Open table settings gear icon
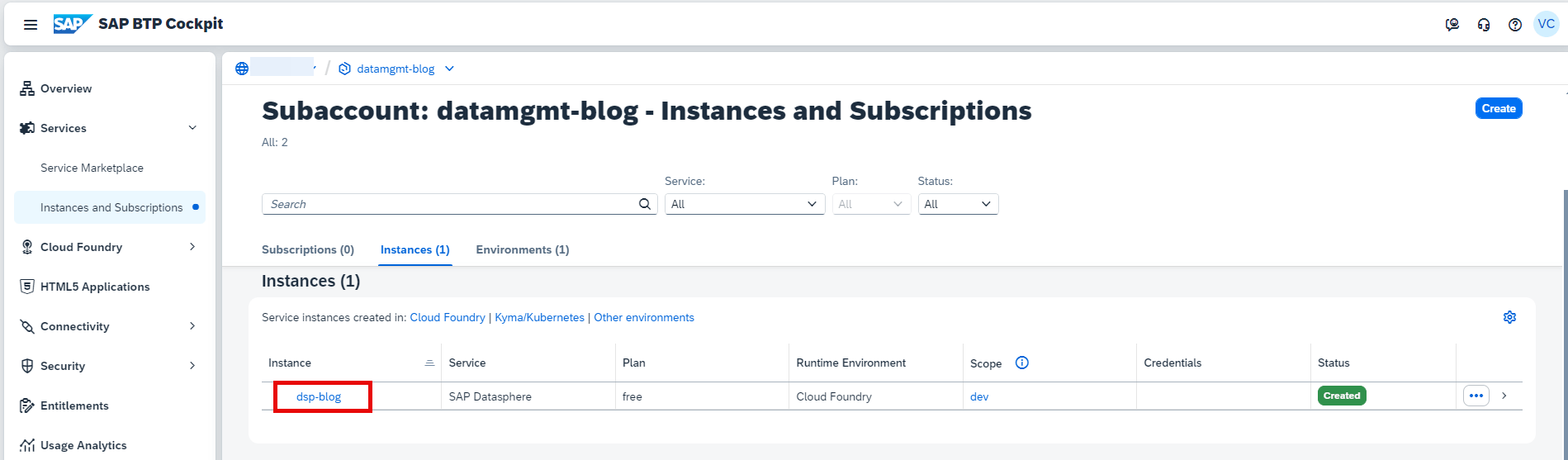This screenshot has width=1568, height=460. point(1509,317)
